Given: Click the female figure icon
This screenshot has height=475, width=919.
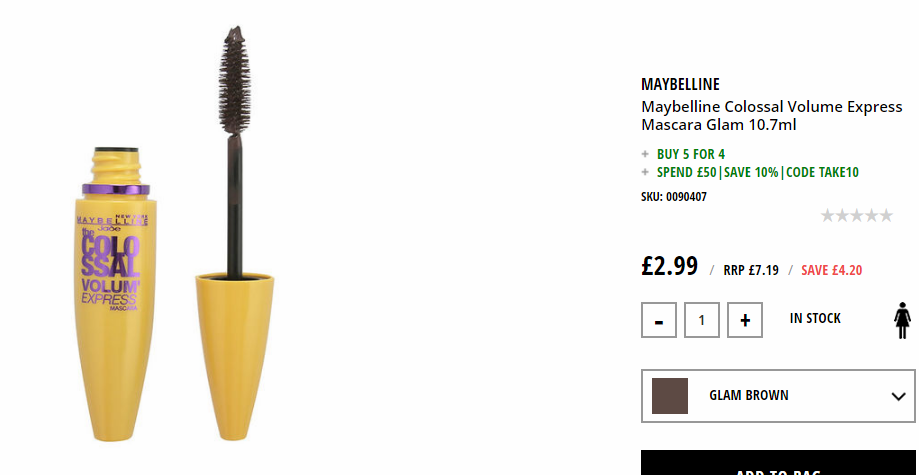Looking at the screenshot, I should tap(903, 320).
